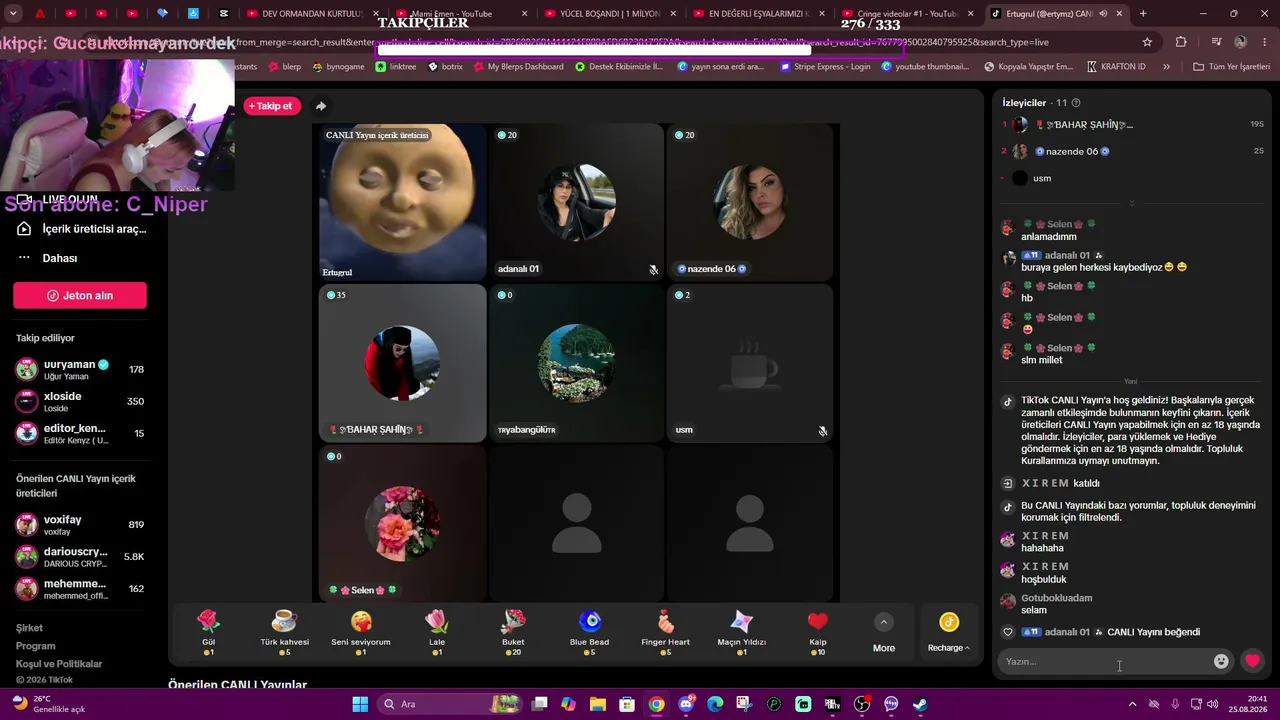This screenshot has width=1280, height=720.
Task: Click muted microphone icon on usm tile
Action: pos(822,430)
